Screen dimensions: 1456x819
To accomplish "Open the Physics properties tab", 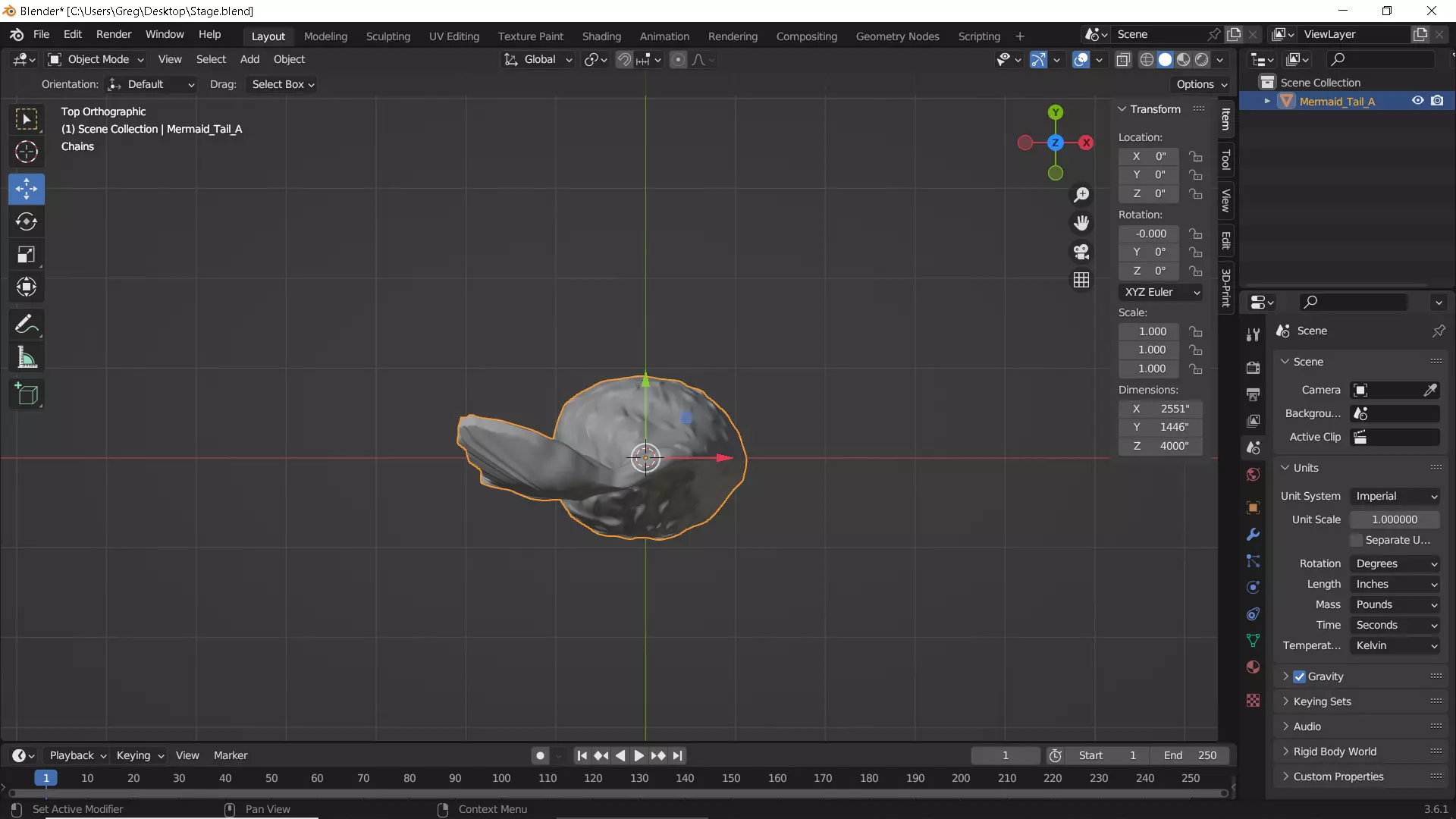I will pos(1253,587).
